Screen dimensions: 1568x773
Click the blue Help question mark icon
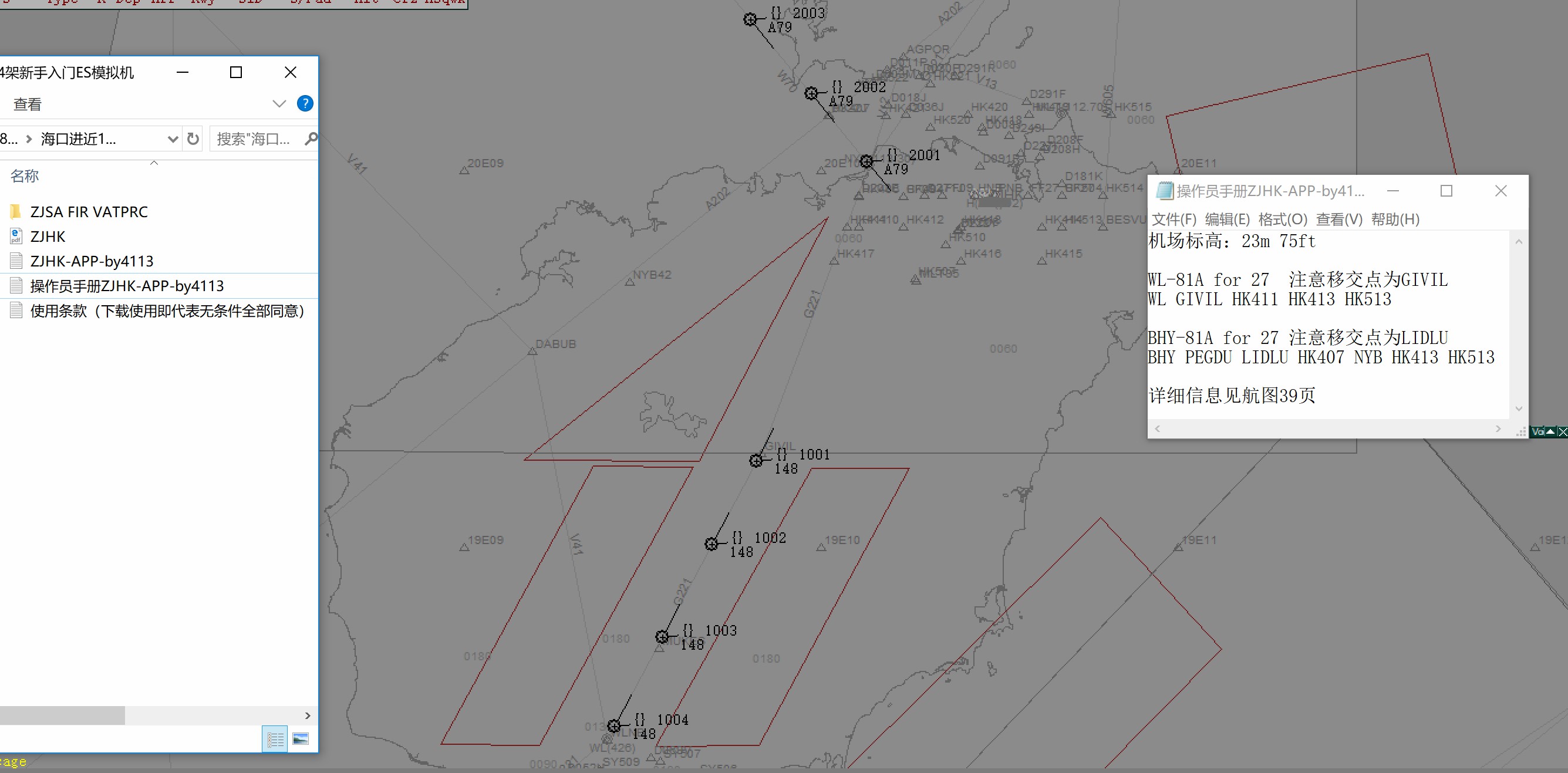(x=304, y=103)
